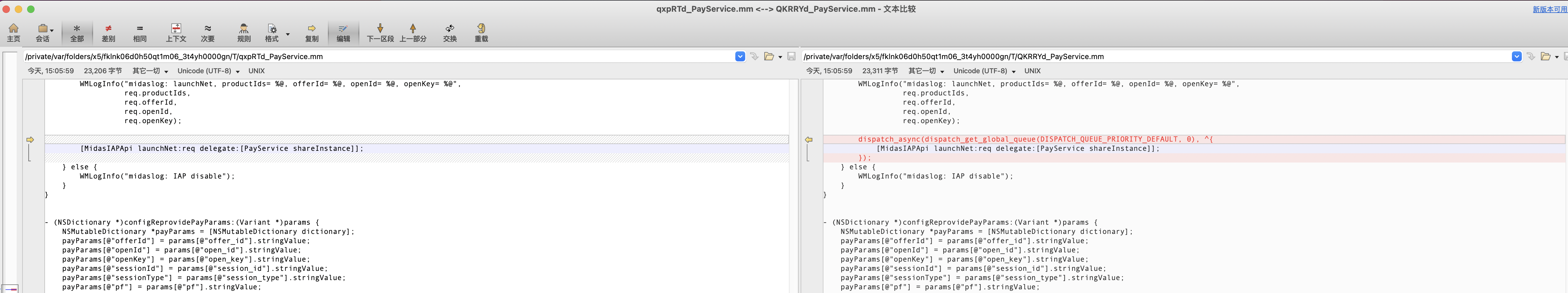Open the 会话 (Session) toolbar menu
This screenshot has width=1568, height=293.
tap(43, 33)
